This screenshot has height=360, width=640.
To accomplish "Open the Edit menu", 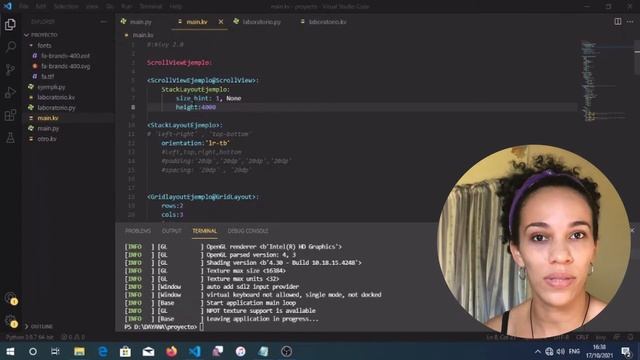I will click(x=41, y=7).
